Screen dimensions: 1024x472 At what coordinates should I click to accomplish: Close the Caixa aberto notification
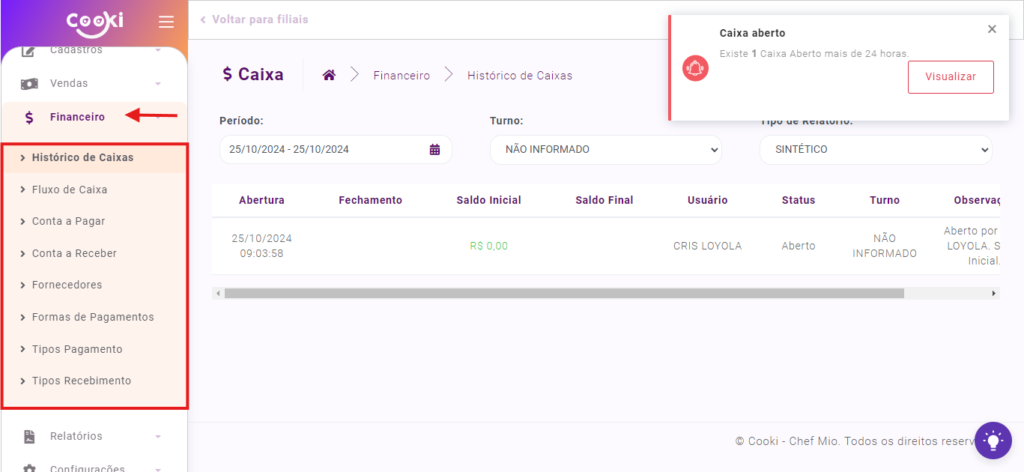point(991,29)
